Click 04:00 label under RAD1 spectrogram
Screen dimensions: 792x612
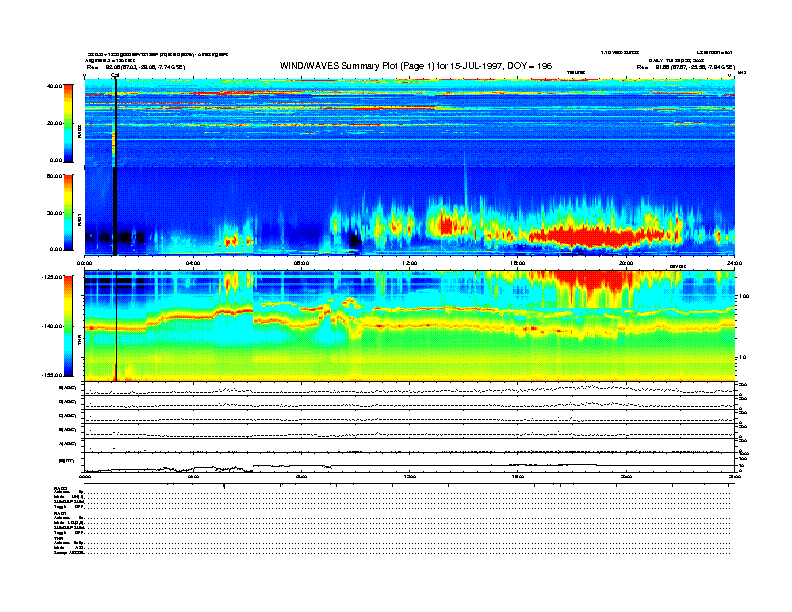click(x=193, y=263)
